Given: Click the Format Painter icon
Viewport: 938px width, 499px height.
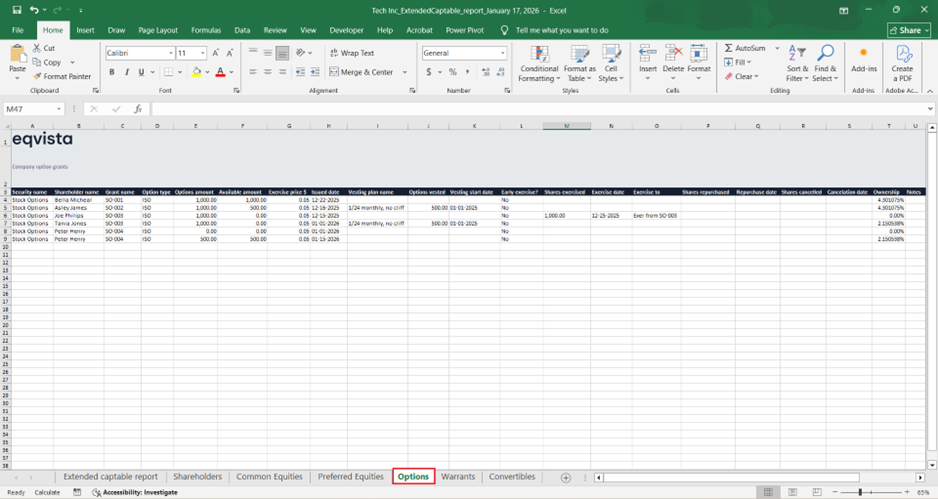Looking at the screenshot, I should pos(37,76).
